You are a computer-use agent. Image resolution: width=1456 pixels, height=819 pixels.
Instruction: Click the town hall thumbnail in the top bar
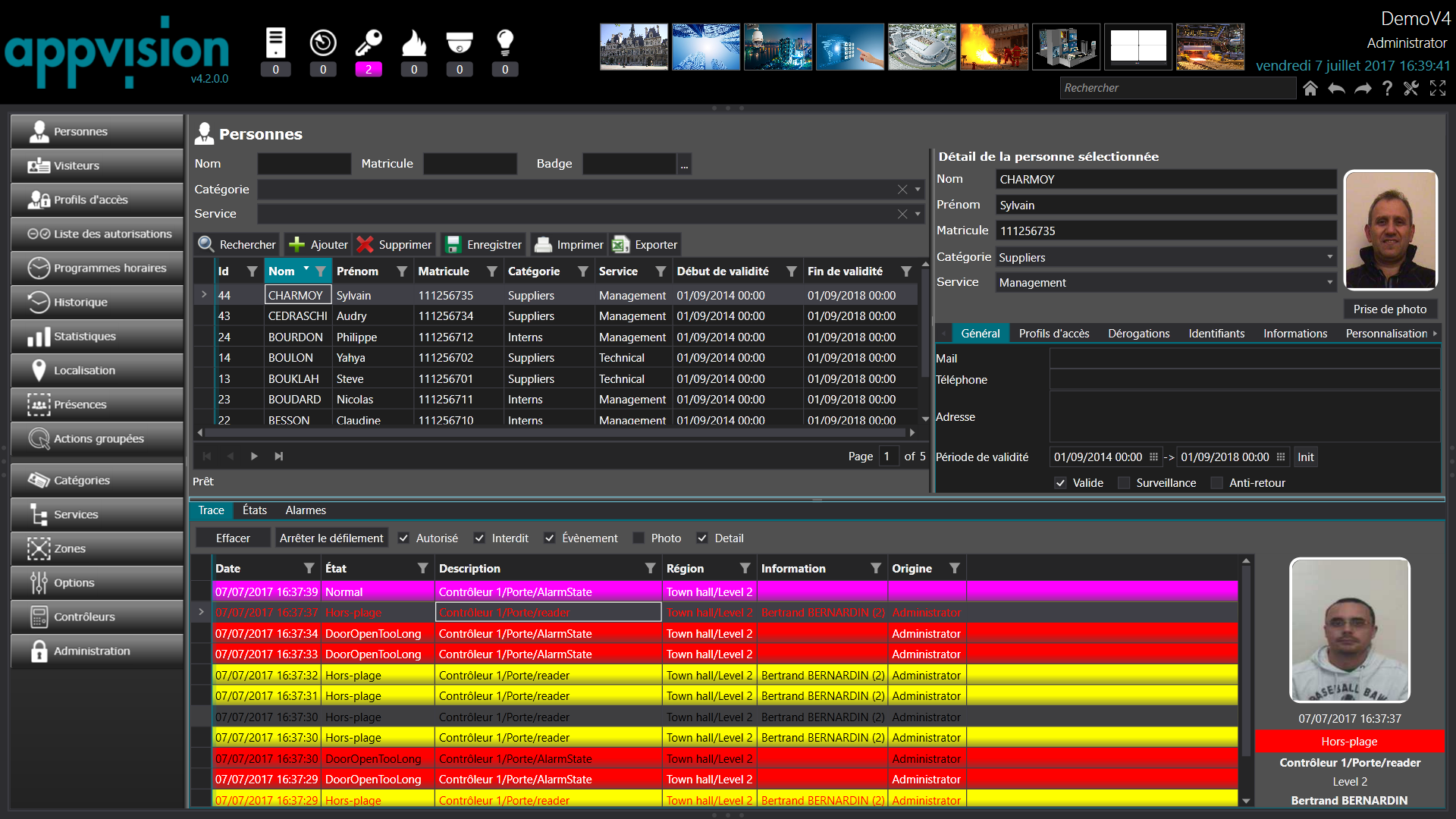pyautogui.click(x=634, y=46)
